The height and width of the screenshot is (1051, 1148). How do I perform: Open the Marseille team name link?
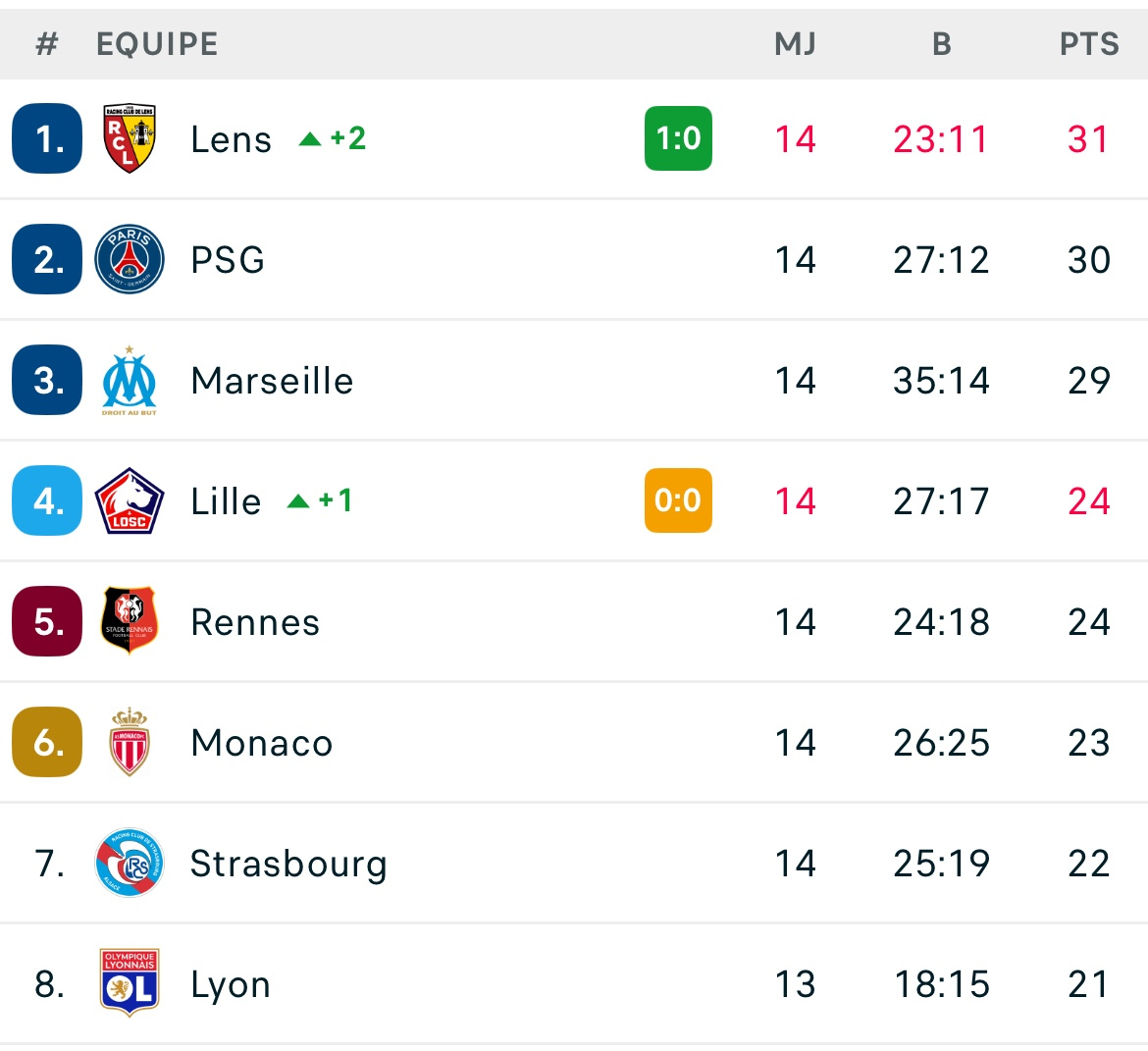(x=272, y=381)
